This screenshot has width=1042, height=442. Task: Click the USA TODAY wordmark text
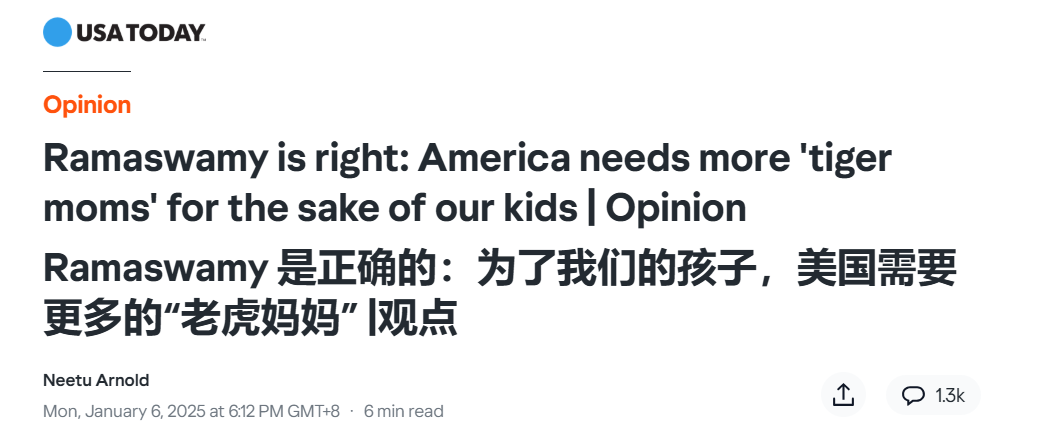pos(140,33)
